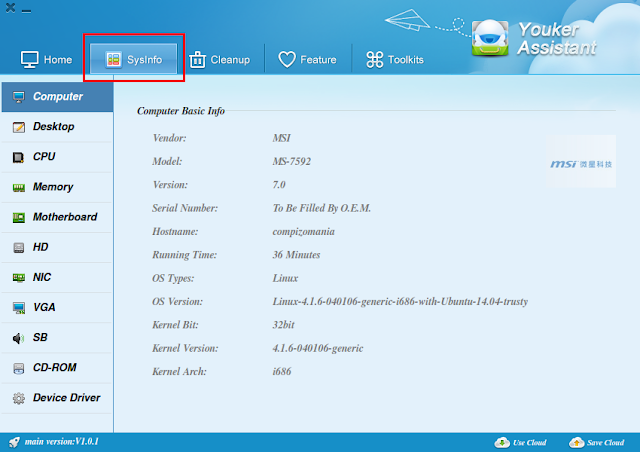Viewport: 640px width, 452px height.
Task: Open the Cleanup tab
Action: [220, 60]
